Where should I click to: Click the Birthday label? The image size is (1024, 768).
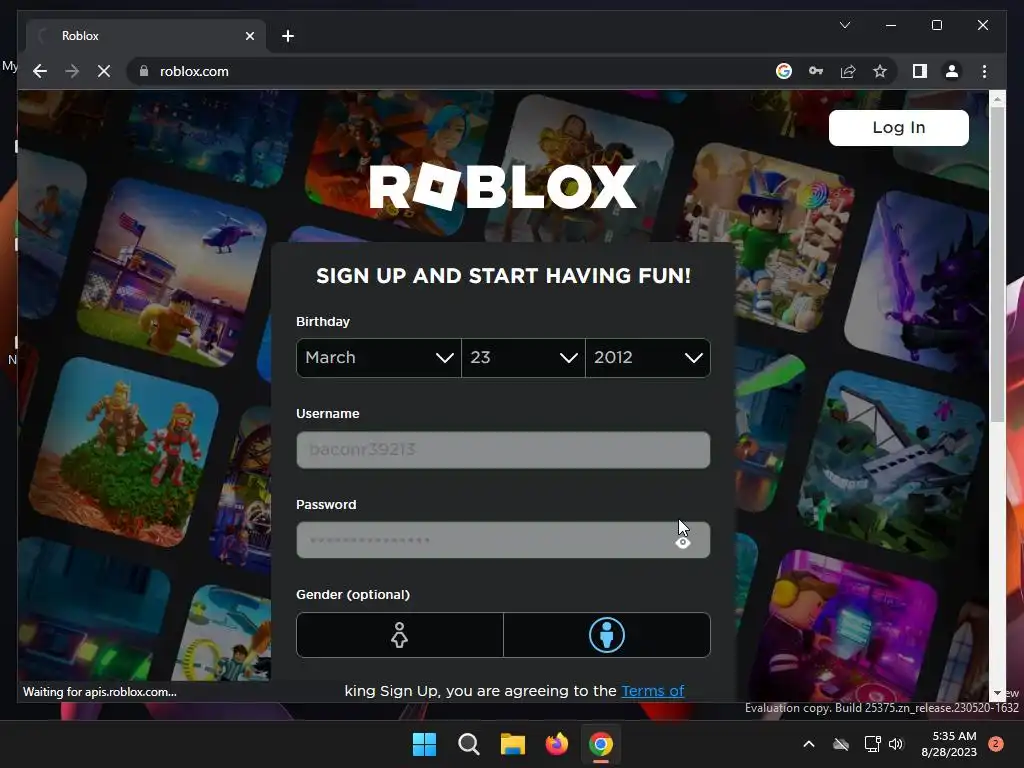click(323, 321)
